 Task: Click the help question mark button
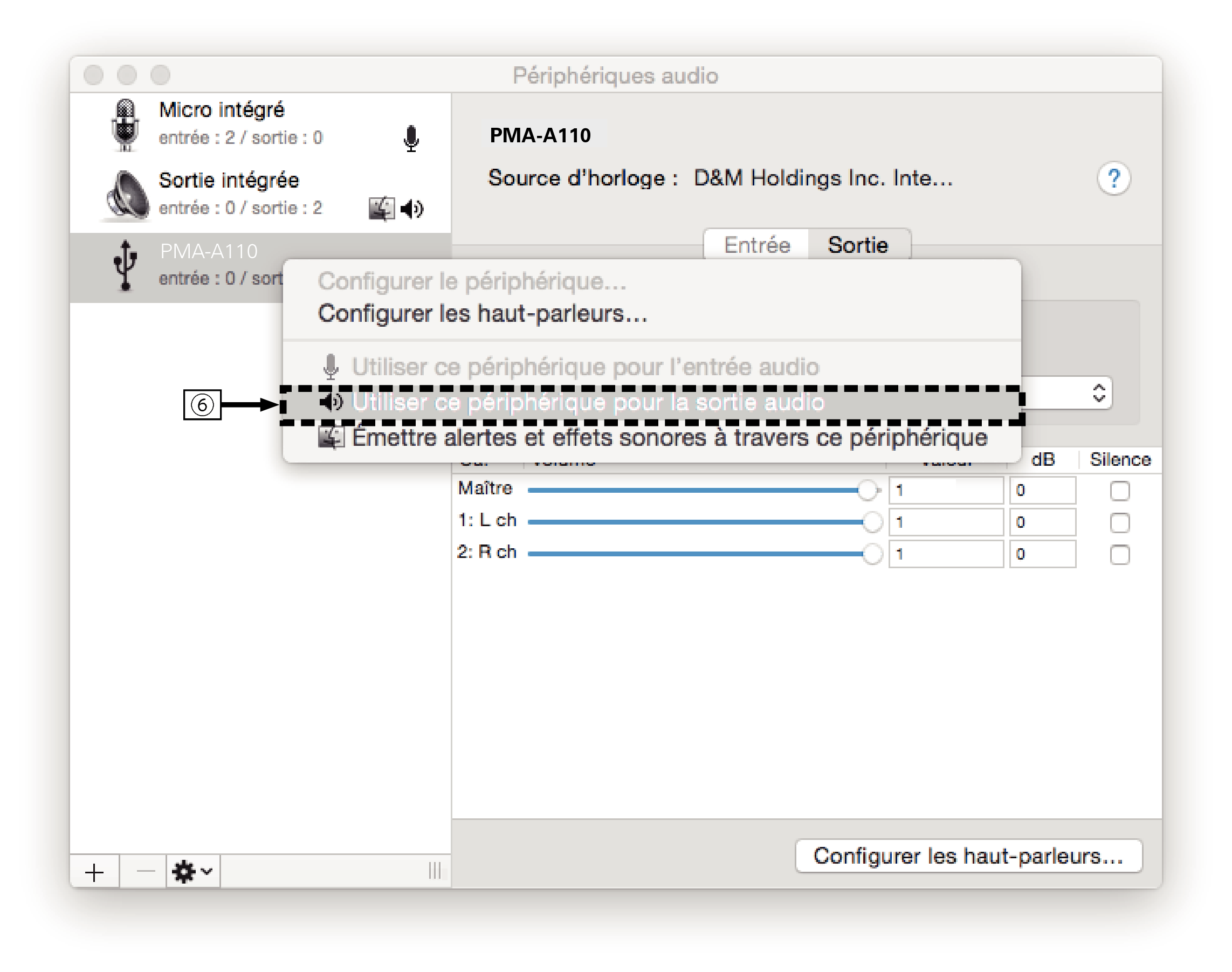[1114, 178]
